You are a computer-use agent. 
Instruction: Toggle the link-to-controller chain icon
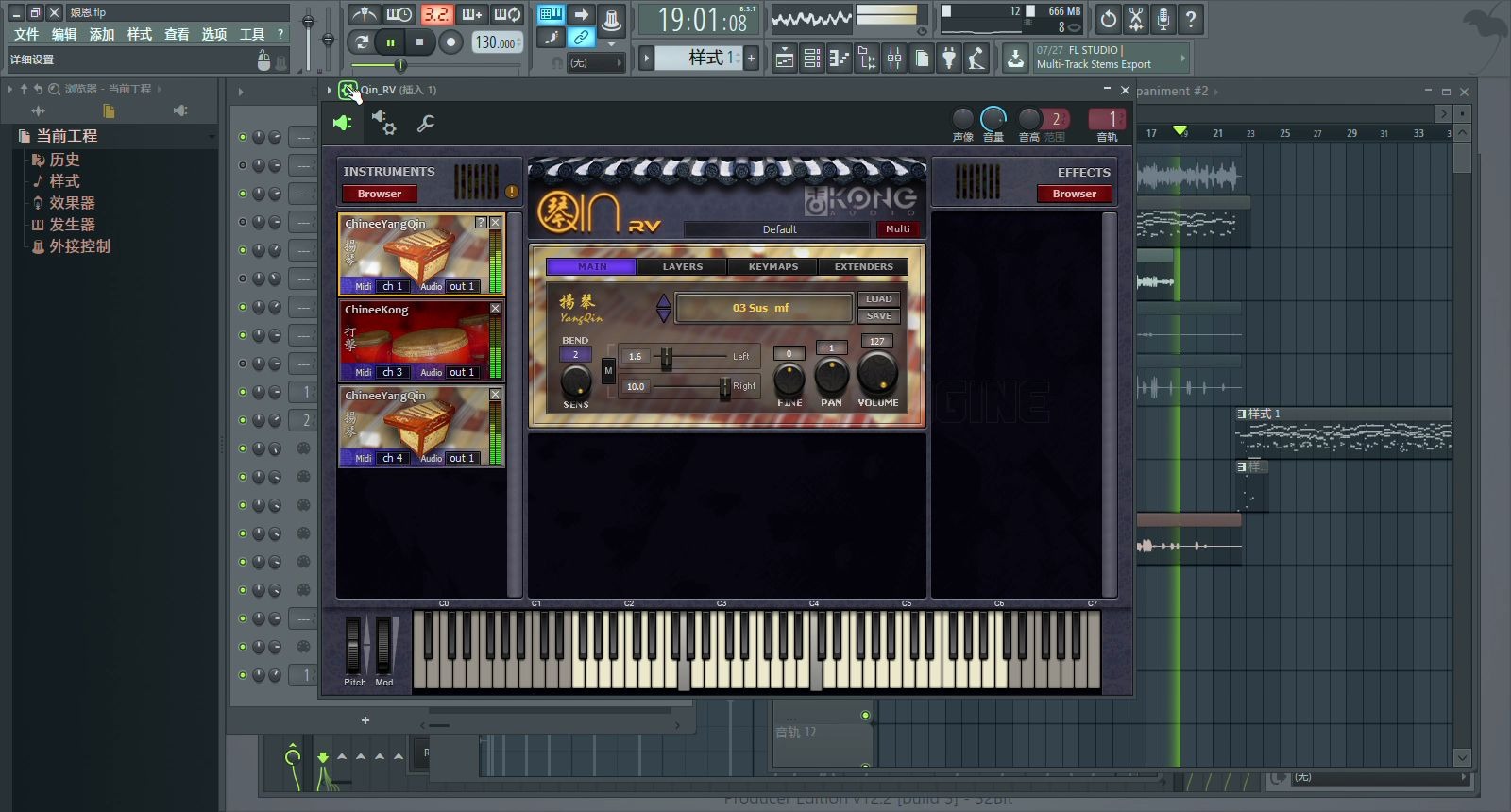[x=581, y=38]
